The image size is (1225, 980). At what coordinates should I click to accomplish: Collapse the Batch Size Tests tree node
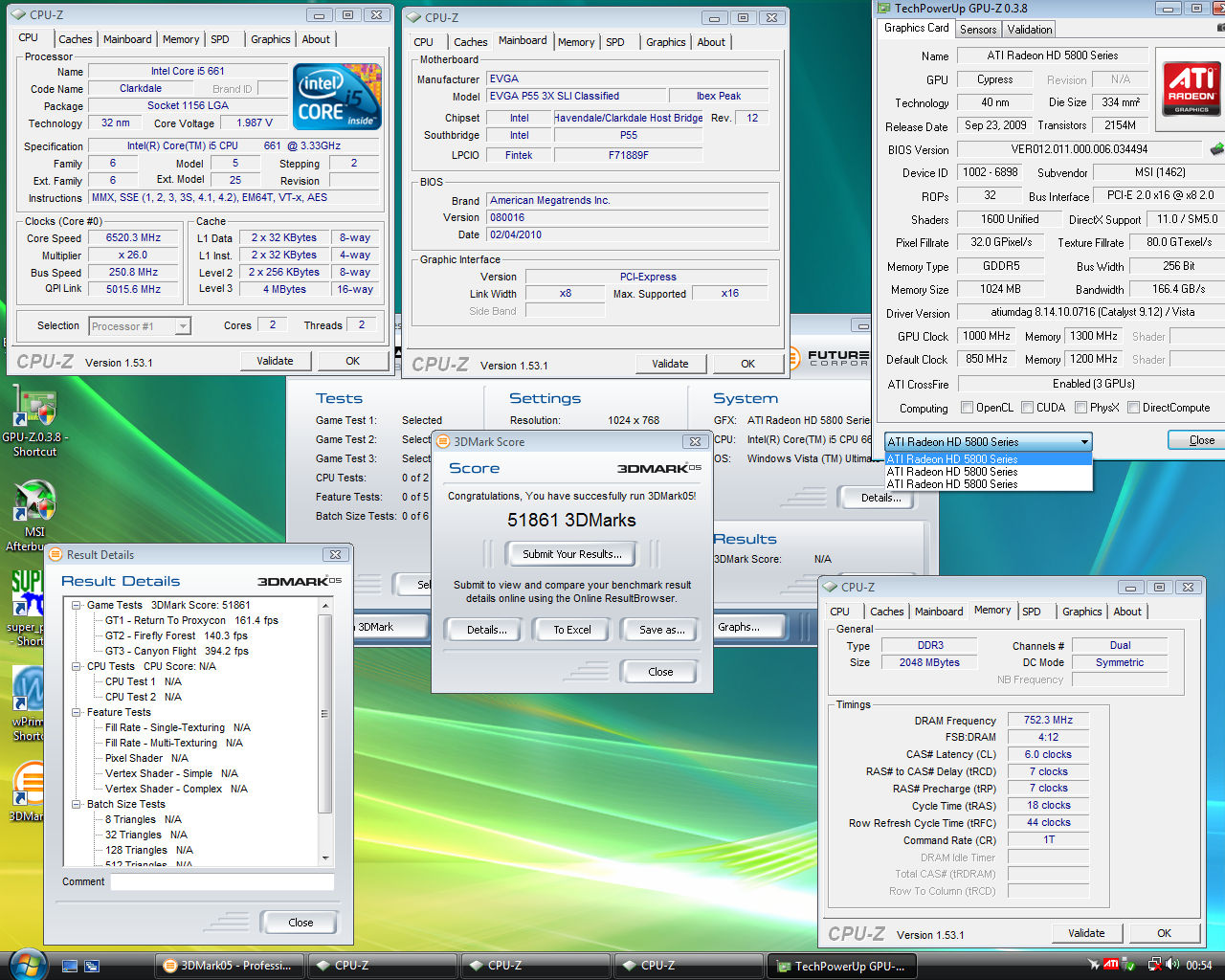coord(77,804)
